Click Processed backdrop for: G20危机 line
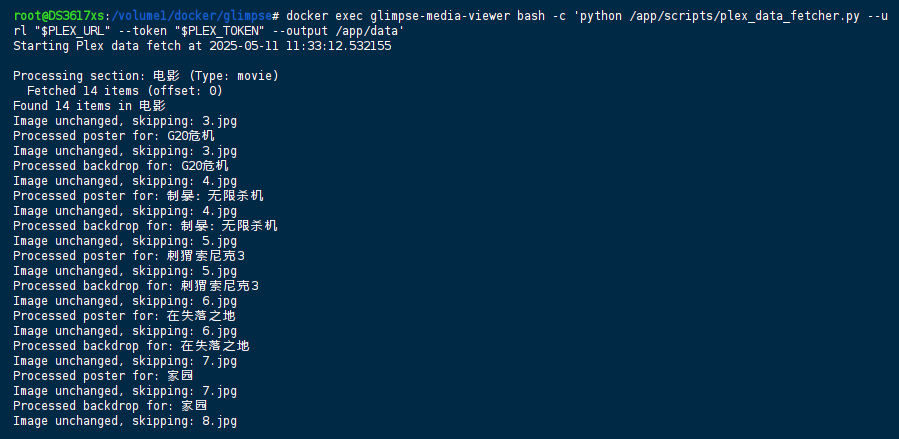The height and width of the screenshot is (439, 899). tap(121, 166)
